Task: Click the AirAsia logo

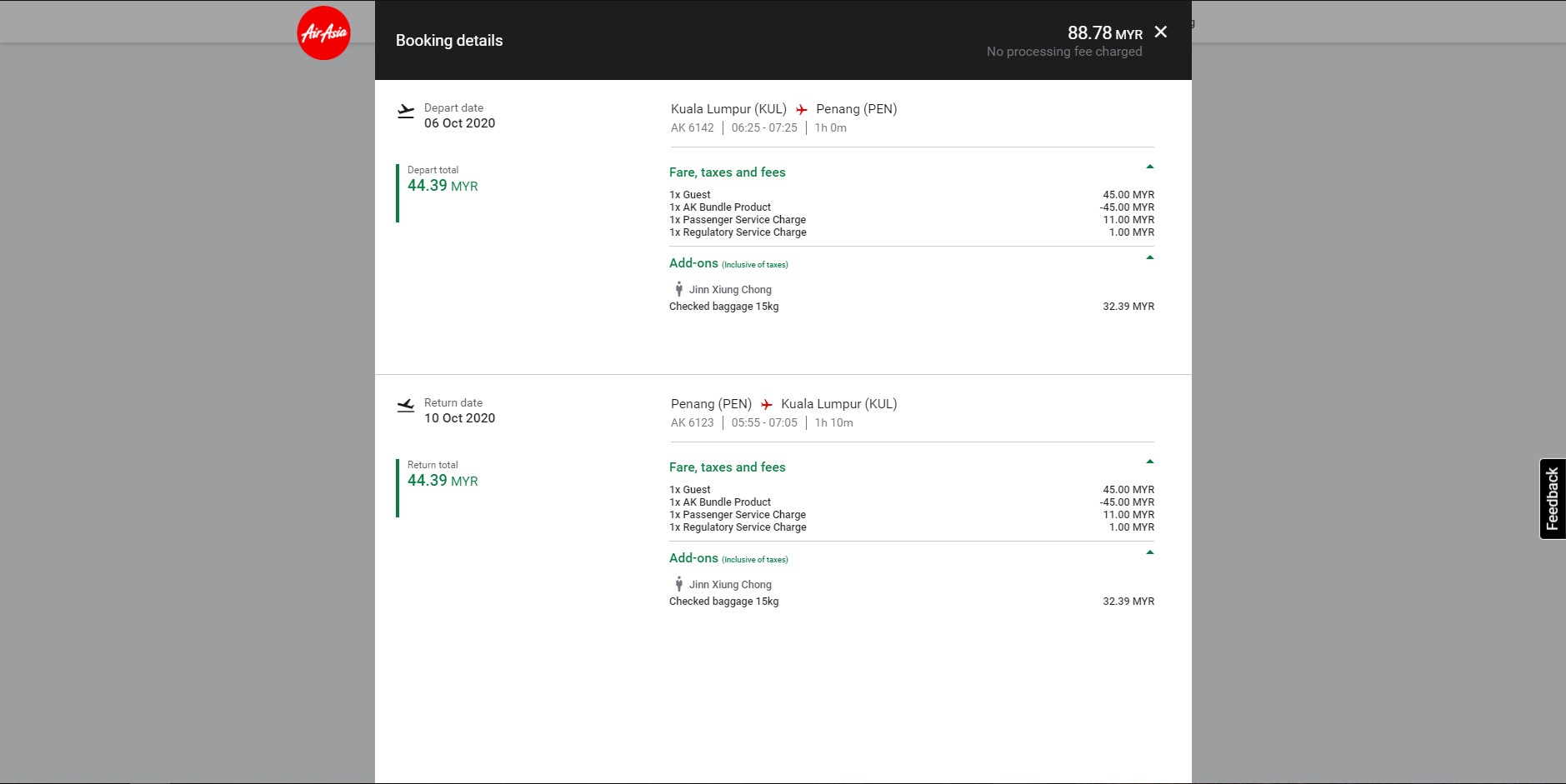Action: [323, 33]
